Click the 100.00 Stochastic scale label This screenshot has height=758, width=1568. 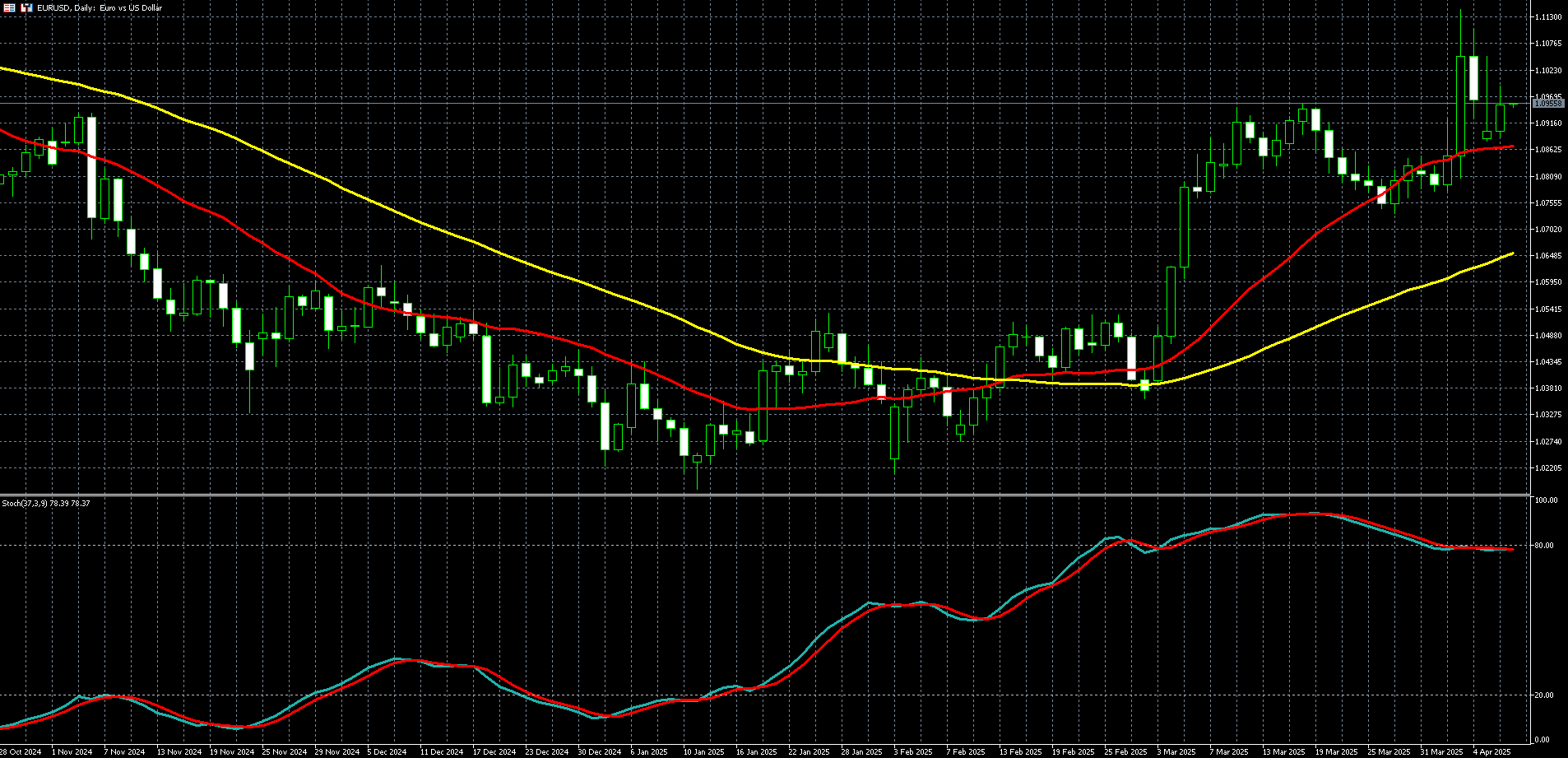tap(1547, 500)
